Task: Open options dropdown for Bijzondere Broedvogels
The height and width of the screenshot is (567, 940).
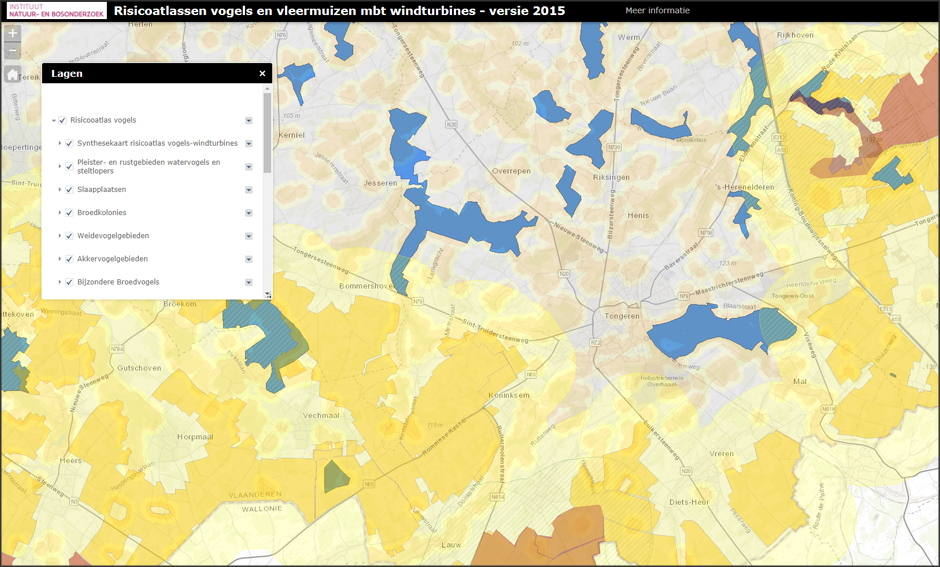Action: tap(249, 282)
